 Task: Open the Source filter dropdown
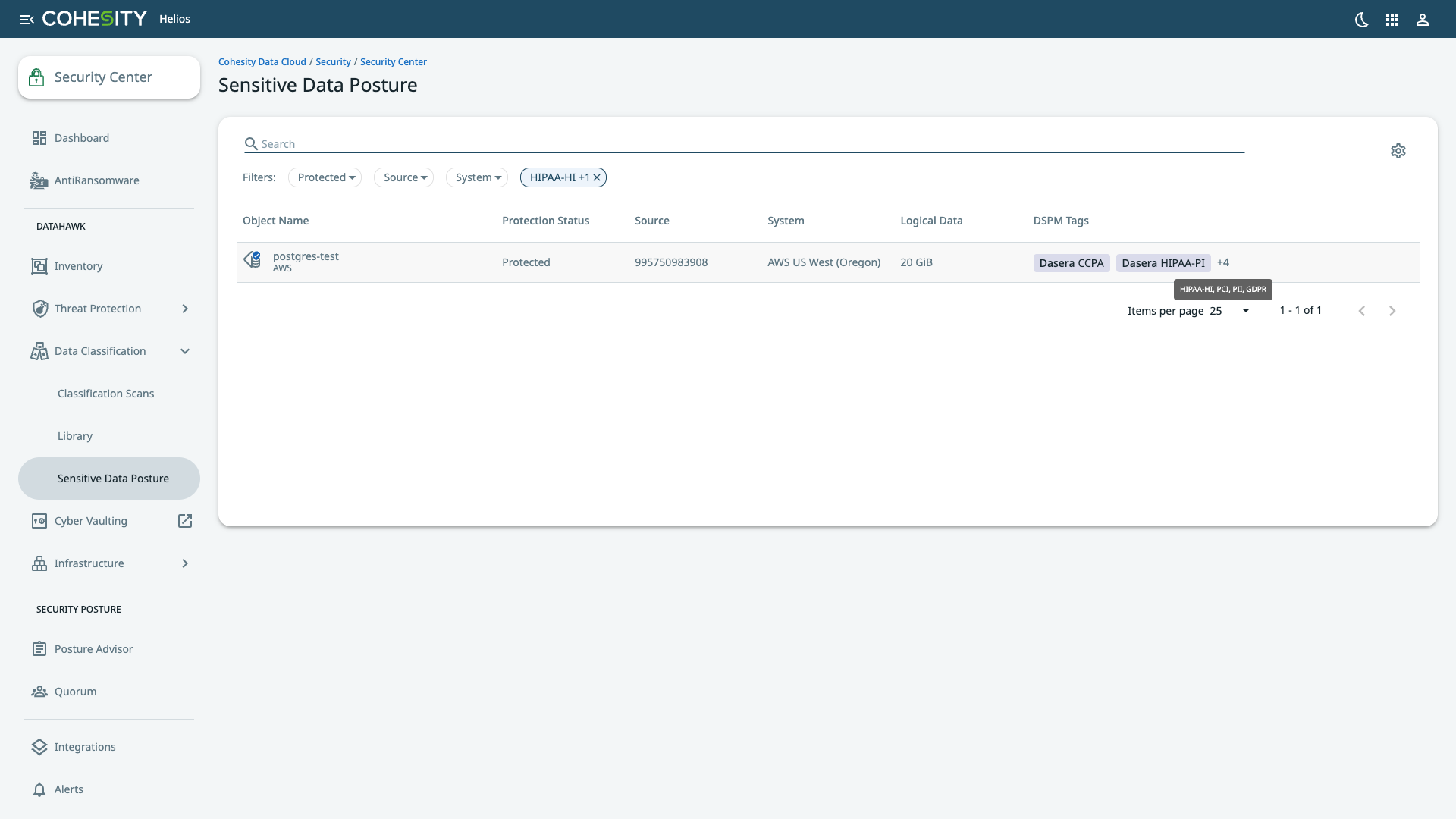[403, 177]
